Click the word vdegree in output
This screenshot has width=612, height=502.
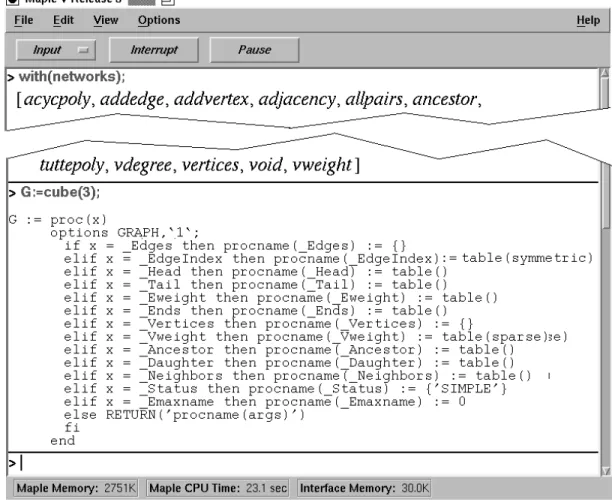(142, 165)
